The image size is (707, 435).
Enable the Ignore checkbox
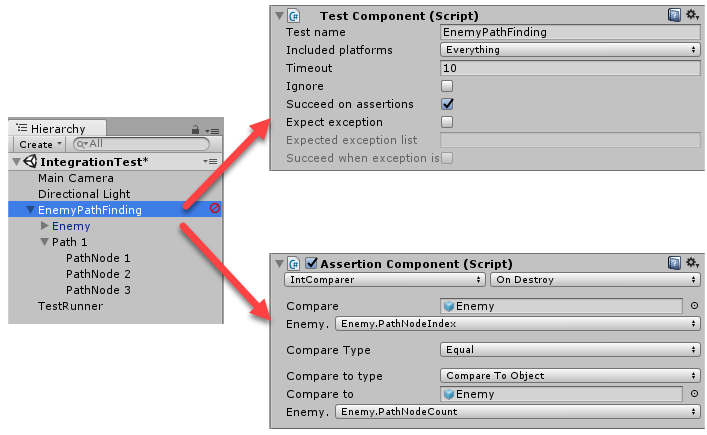(x=447, y=86)
